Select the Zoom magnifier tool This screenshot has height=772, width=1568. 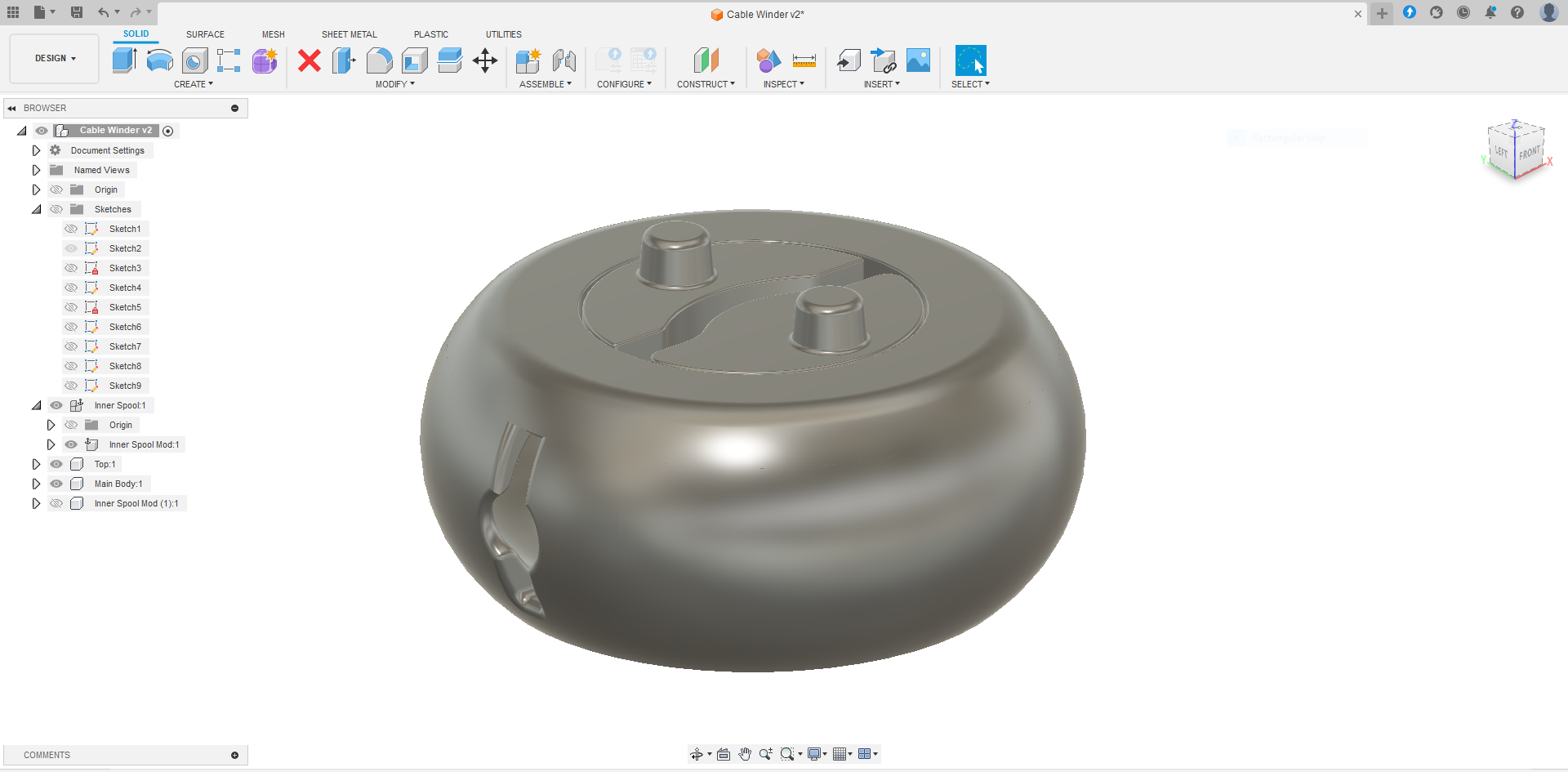(x=765, y=754)
